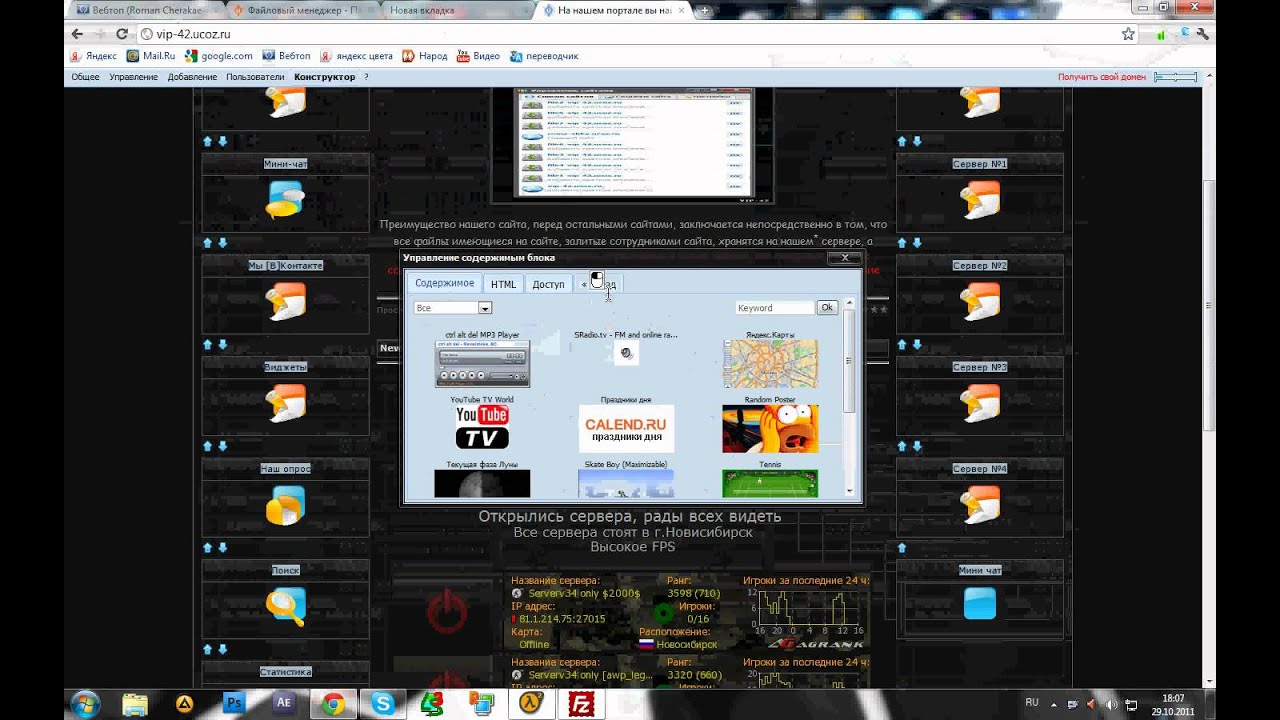Click the address bar showing vip-42.ucoz.ru
Screen dimensions: 1280x720
(630, 34)
